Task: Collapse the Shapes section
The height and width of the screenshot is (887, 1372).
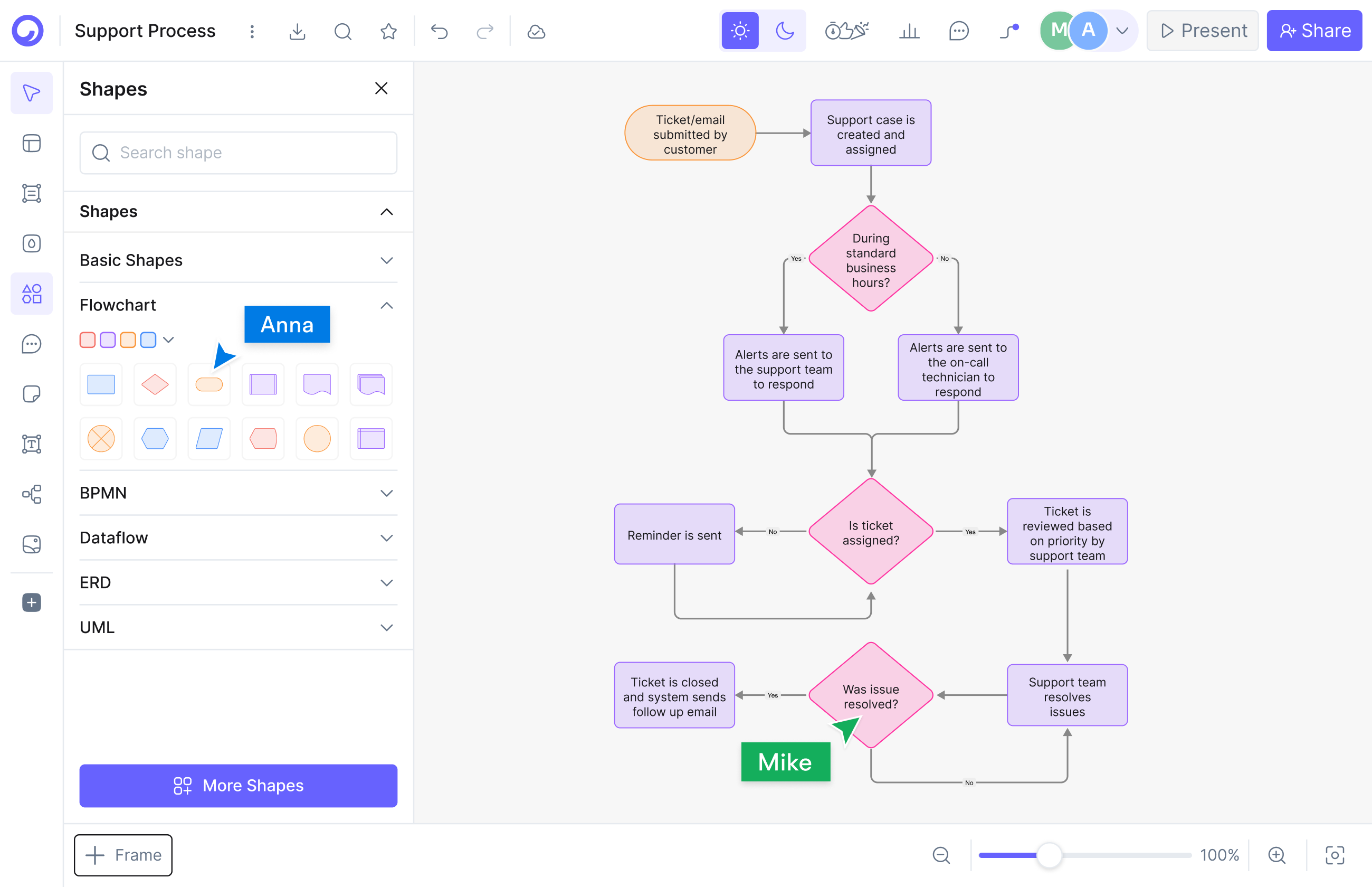Action: coord(387,212)
